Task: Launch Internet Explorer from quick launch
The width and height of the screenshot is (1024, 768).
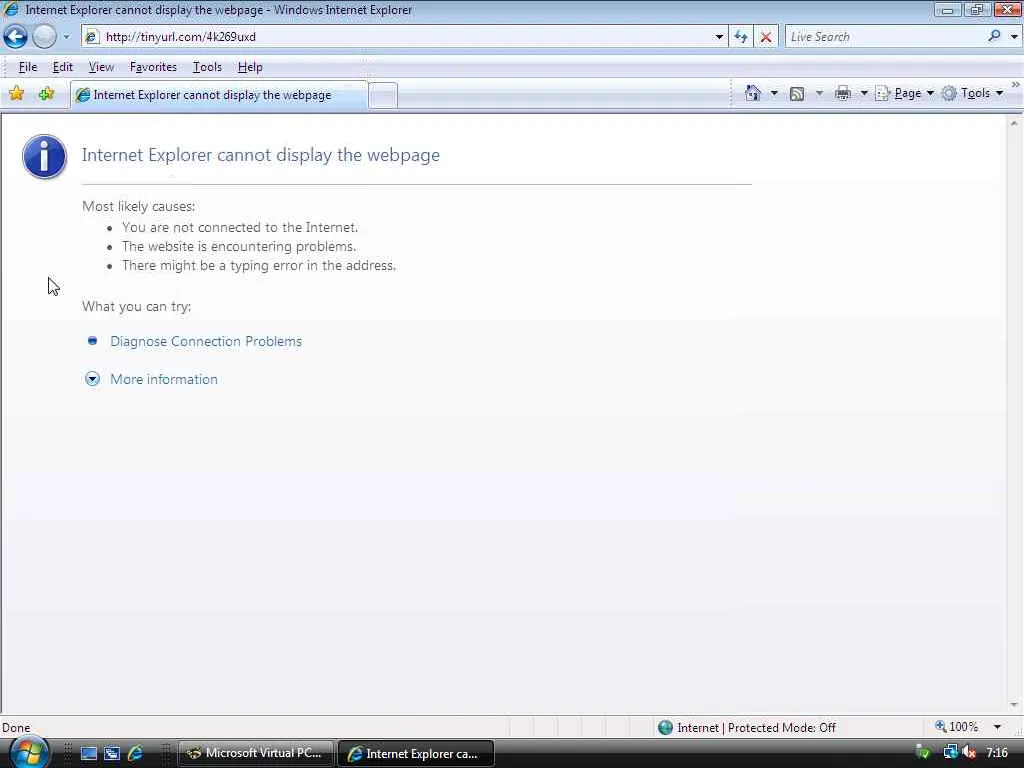Action: [135, 754]
